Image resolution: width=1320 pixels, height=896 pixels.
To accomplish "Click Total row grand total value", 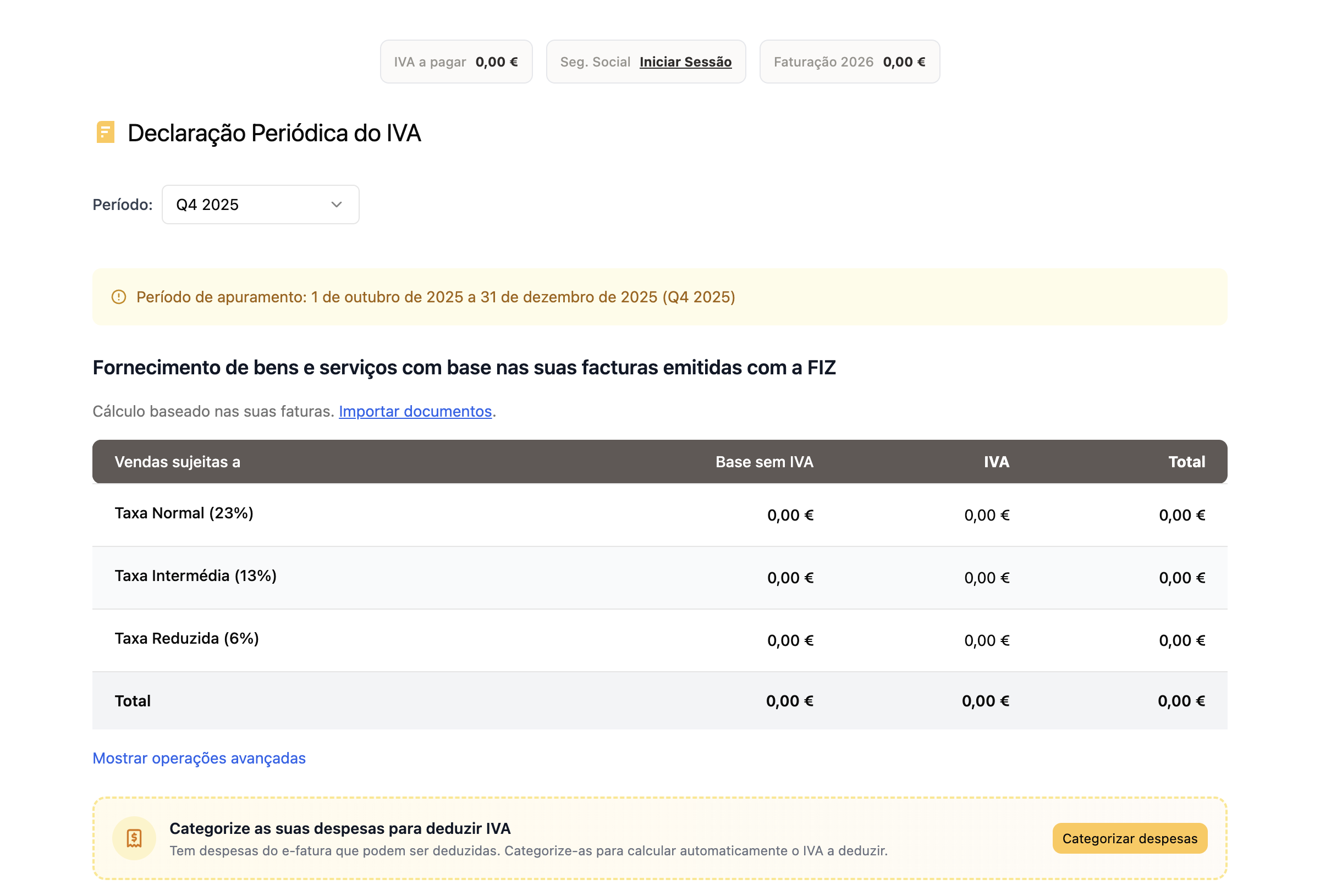I will click(1181, 701).
